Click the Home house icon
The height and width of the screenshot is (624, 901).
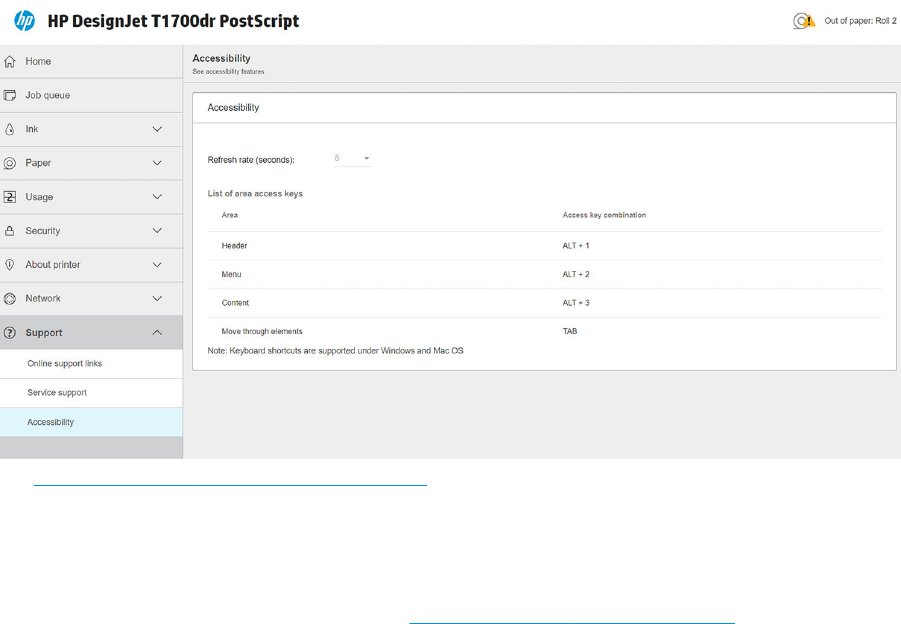[10, 61]
